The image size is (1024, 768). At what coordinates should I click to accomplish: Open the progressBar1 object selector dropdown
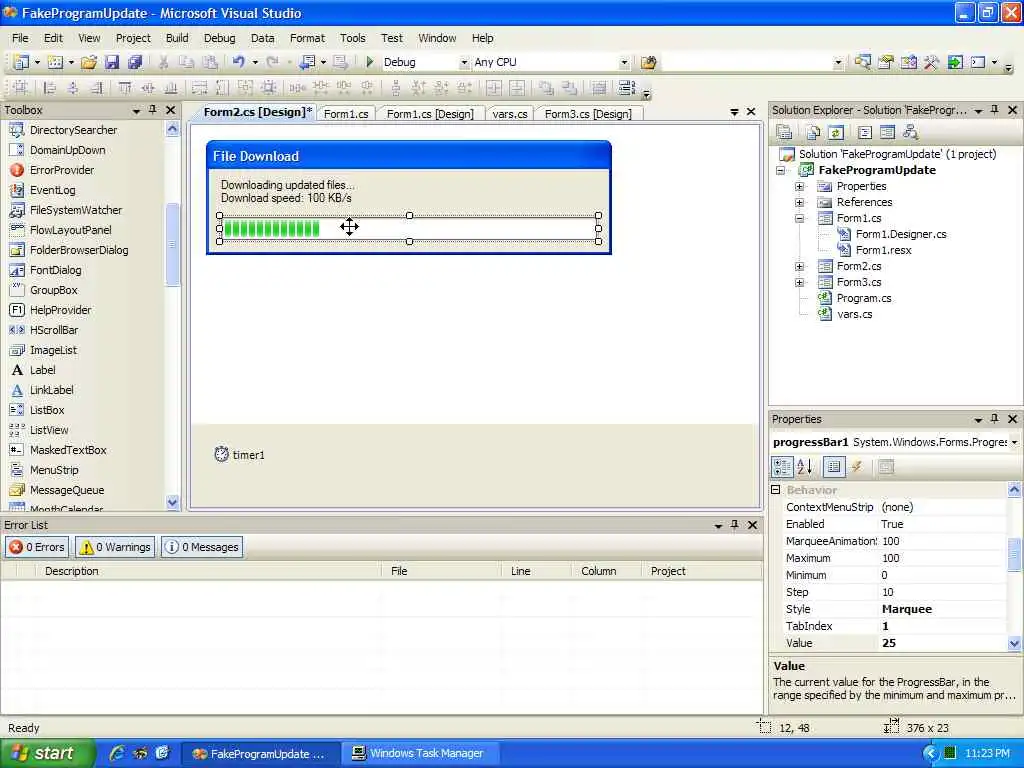(x=1015, y=442)
